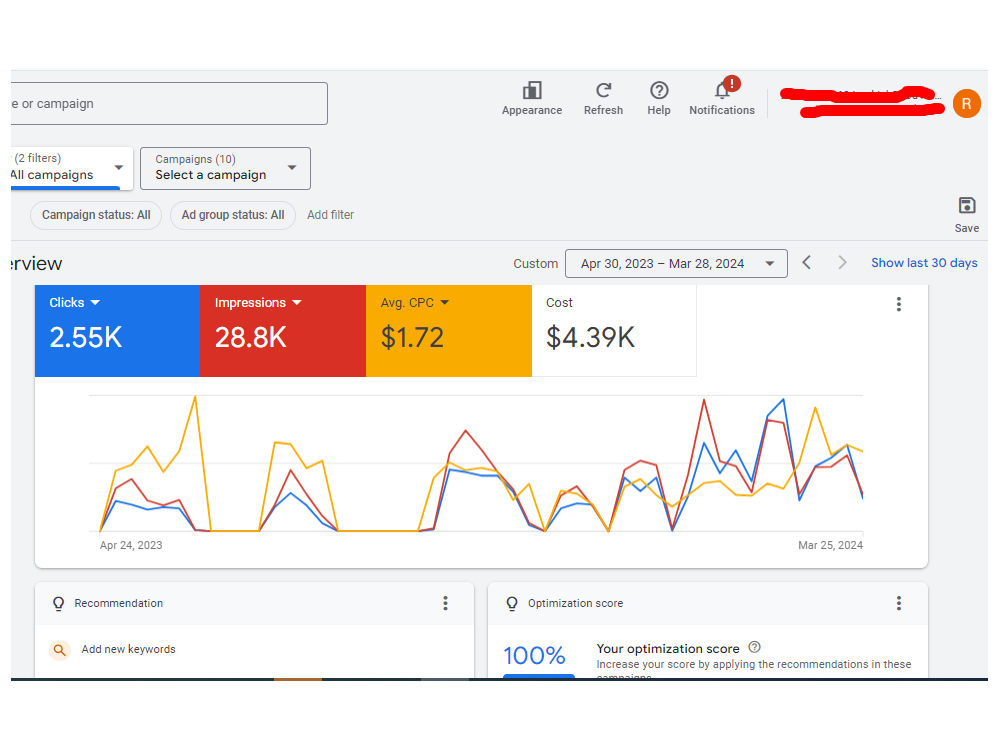Click Add new keywords recommendation
Viewport: 1000px width, 750px height.
pyautogui.click(x=128, y=649)
